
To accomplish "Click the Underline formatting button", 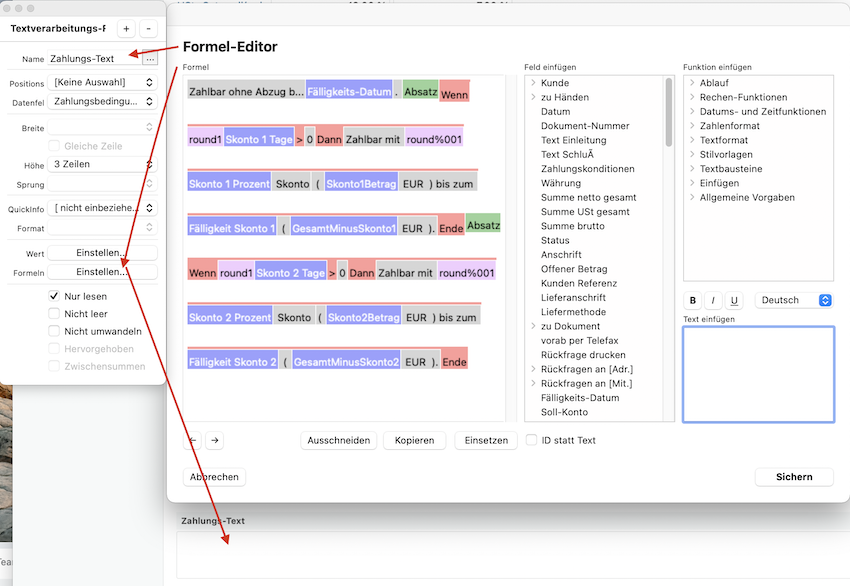I will tap(734, 300).
